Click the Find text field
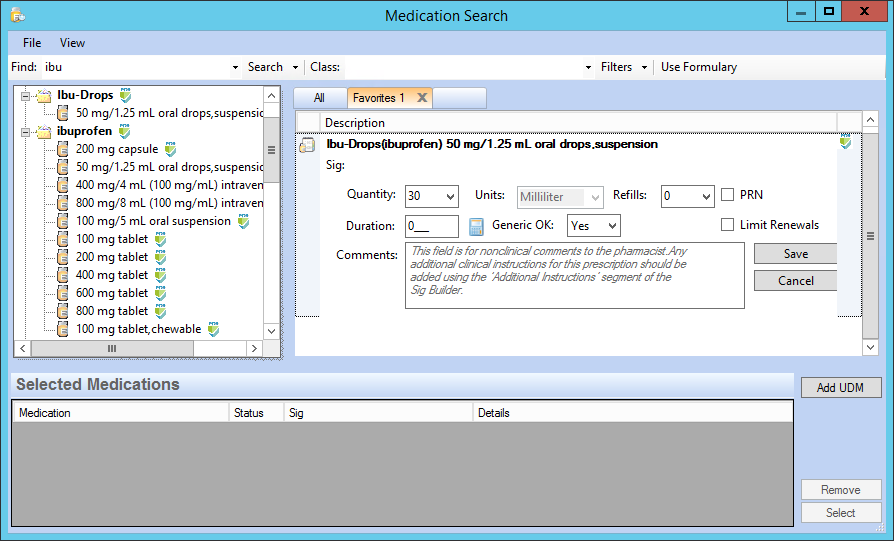The height and width of the screenshot is (541, 894). point(136,67)
